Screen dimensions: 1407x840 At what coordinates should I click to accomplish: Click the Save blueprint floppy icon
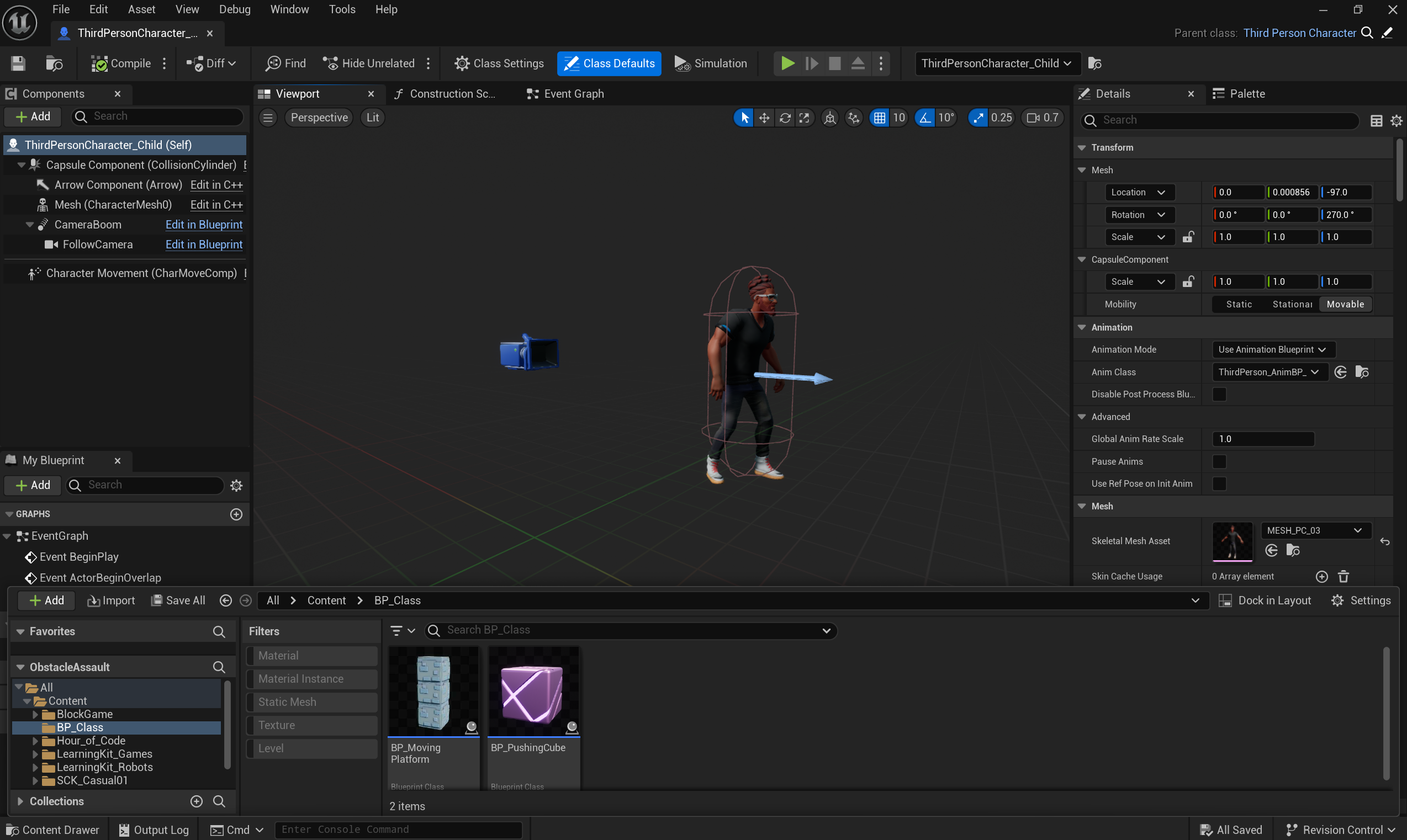coord(18,63)
